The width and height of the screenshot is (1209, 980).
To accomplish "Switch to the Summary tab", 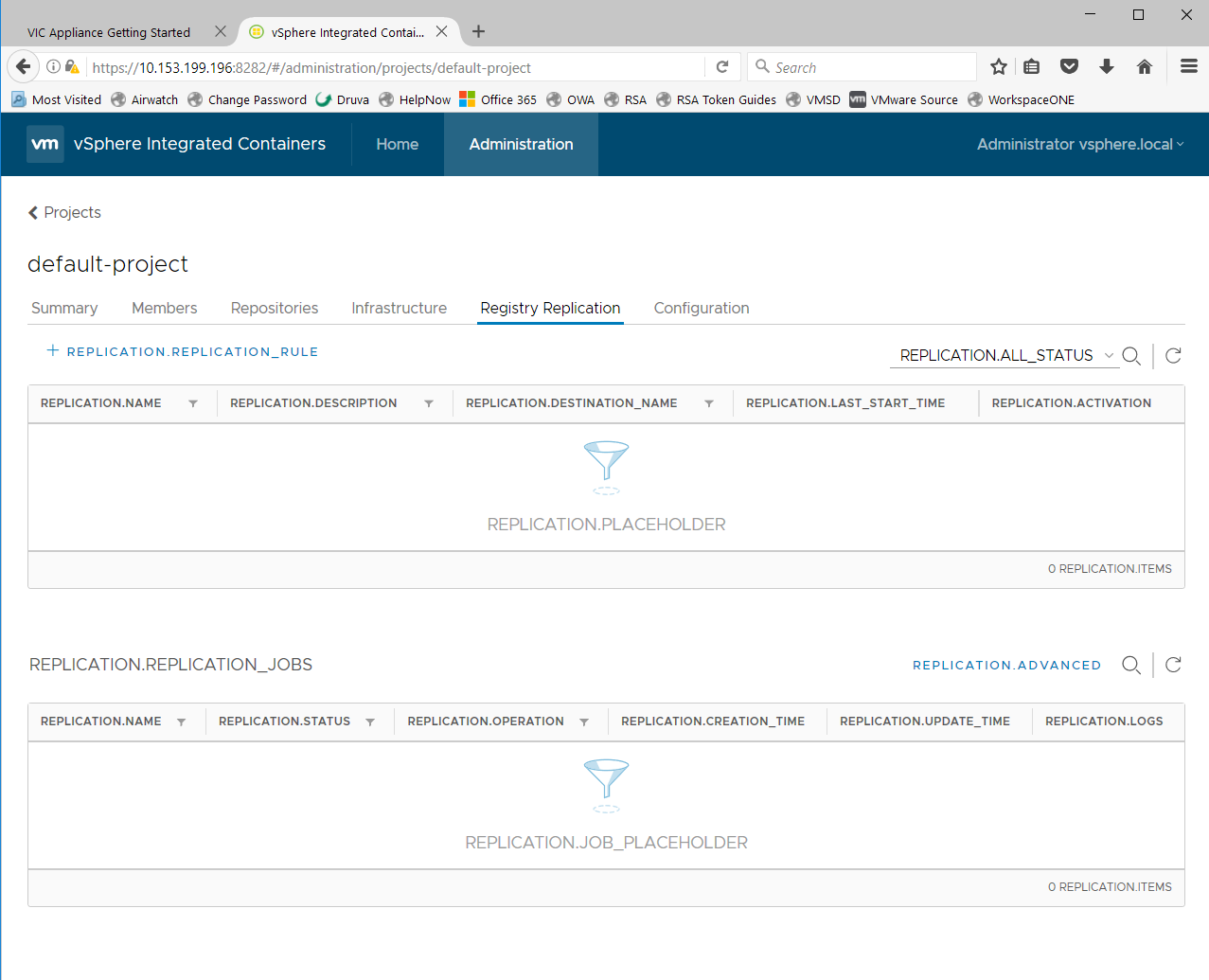I will coord(64,309).
